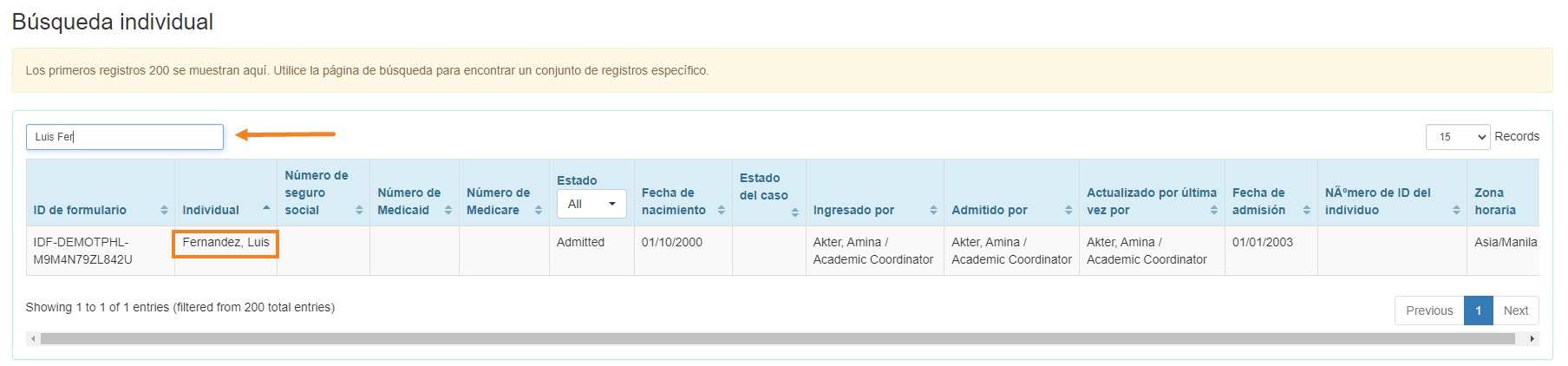Viewport: 1568px width, 366px height.
Task: Sort by ID de formulario column icon
Action: coord(164,211)
